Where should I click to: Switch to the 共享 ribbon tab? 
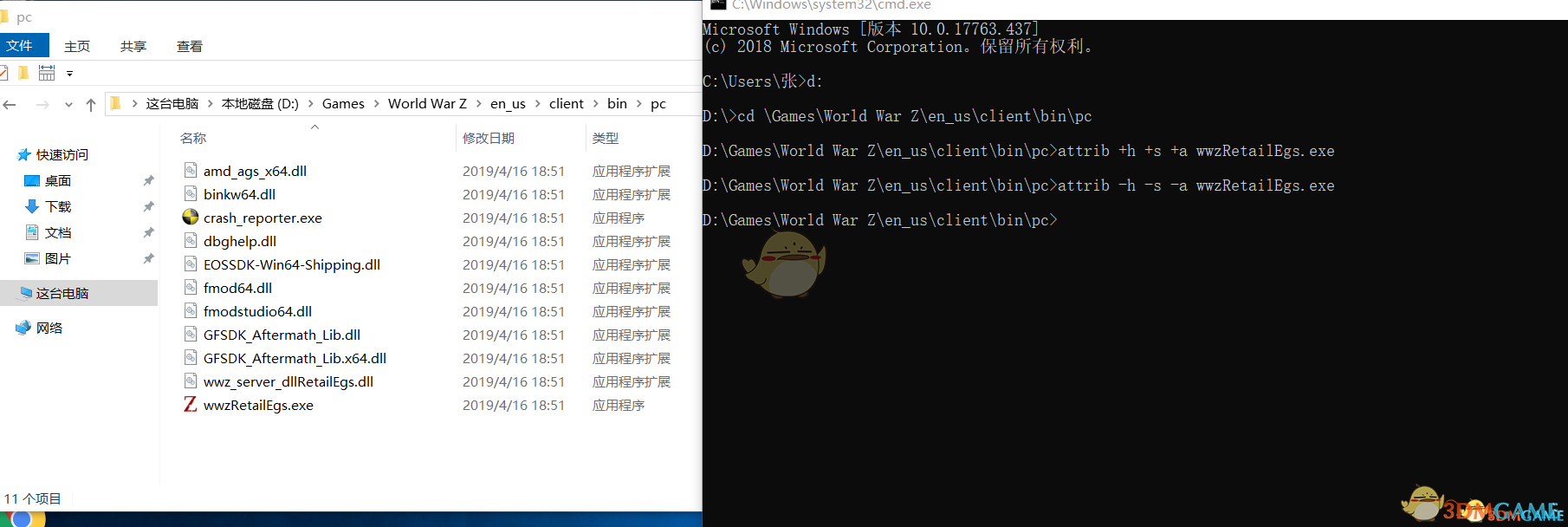coord(133,46)
